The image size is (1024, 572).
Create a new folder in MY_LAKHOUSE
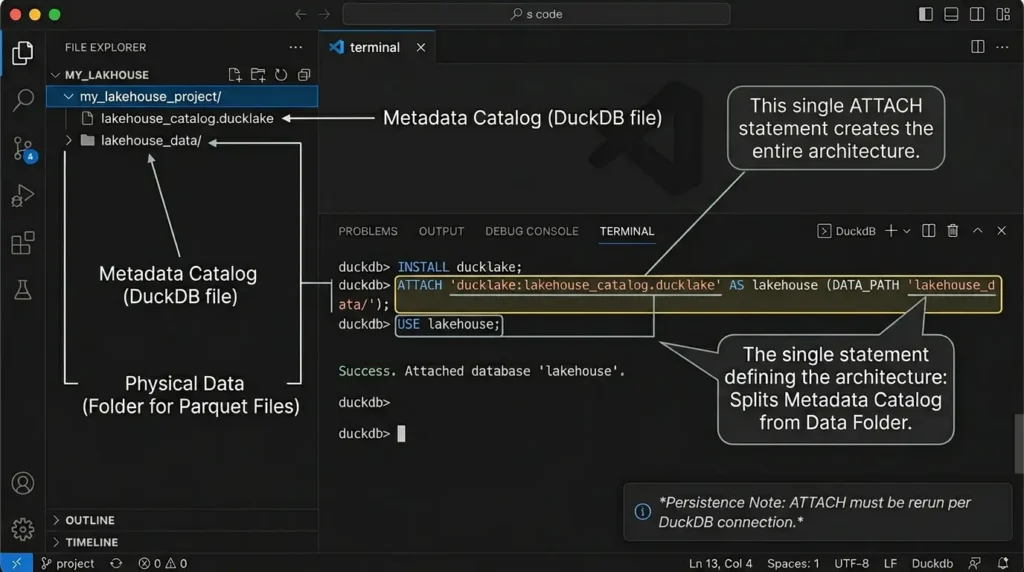click(x=258, y=74)
